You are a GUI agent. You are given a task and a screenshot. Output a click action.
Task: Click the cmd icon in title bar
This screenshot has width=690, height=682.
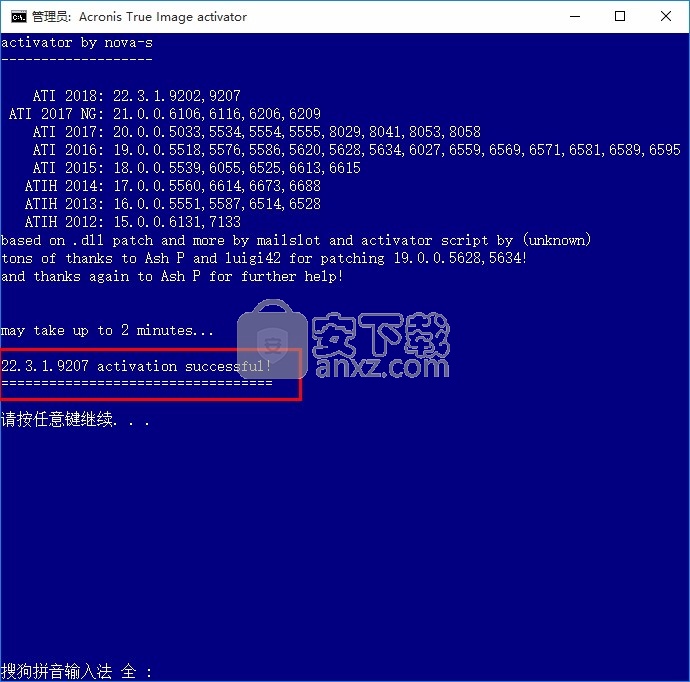click(19, 17)
